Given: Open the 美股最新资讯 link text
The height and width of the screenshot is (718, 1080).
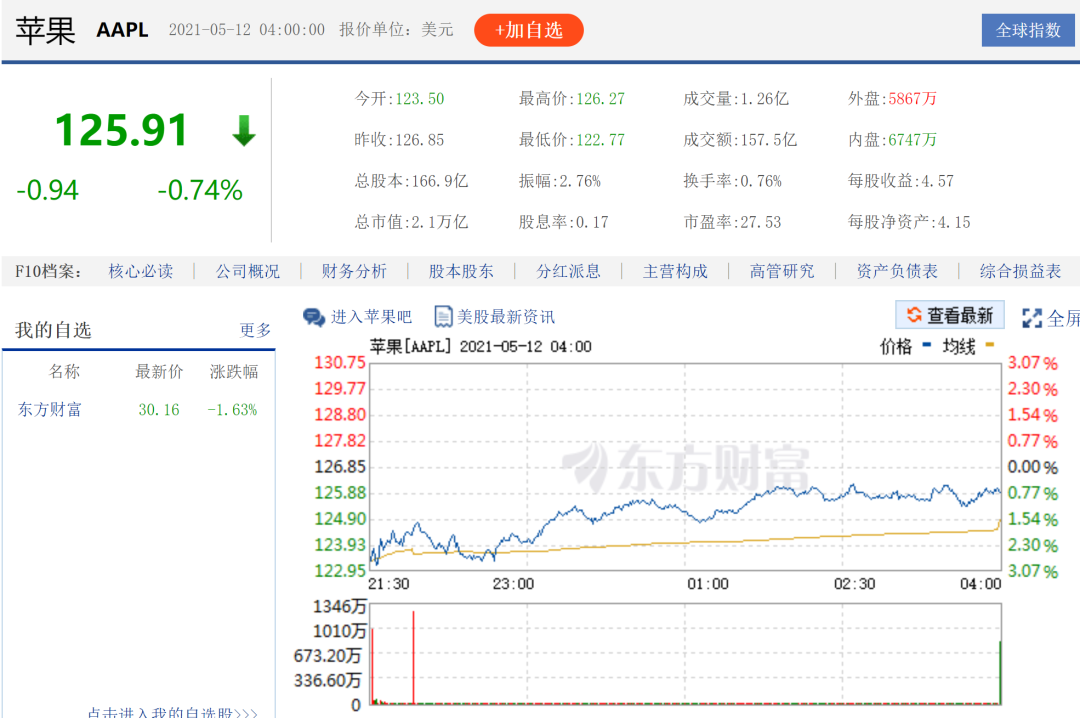Looking at the screenshot, I should click(506, 317).
